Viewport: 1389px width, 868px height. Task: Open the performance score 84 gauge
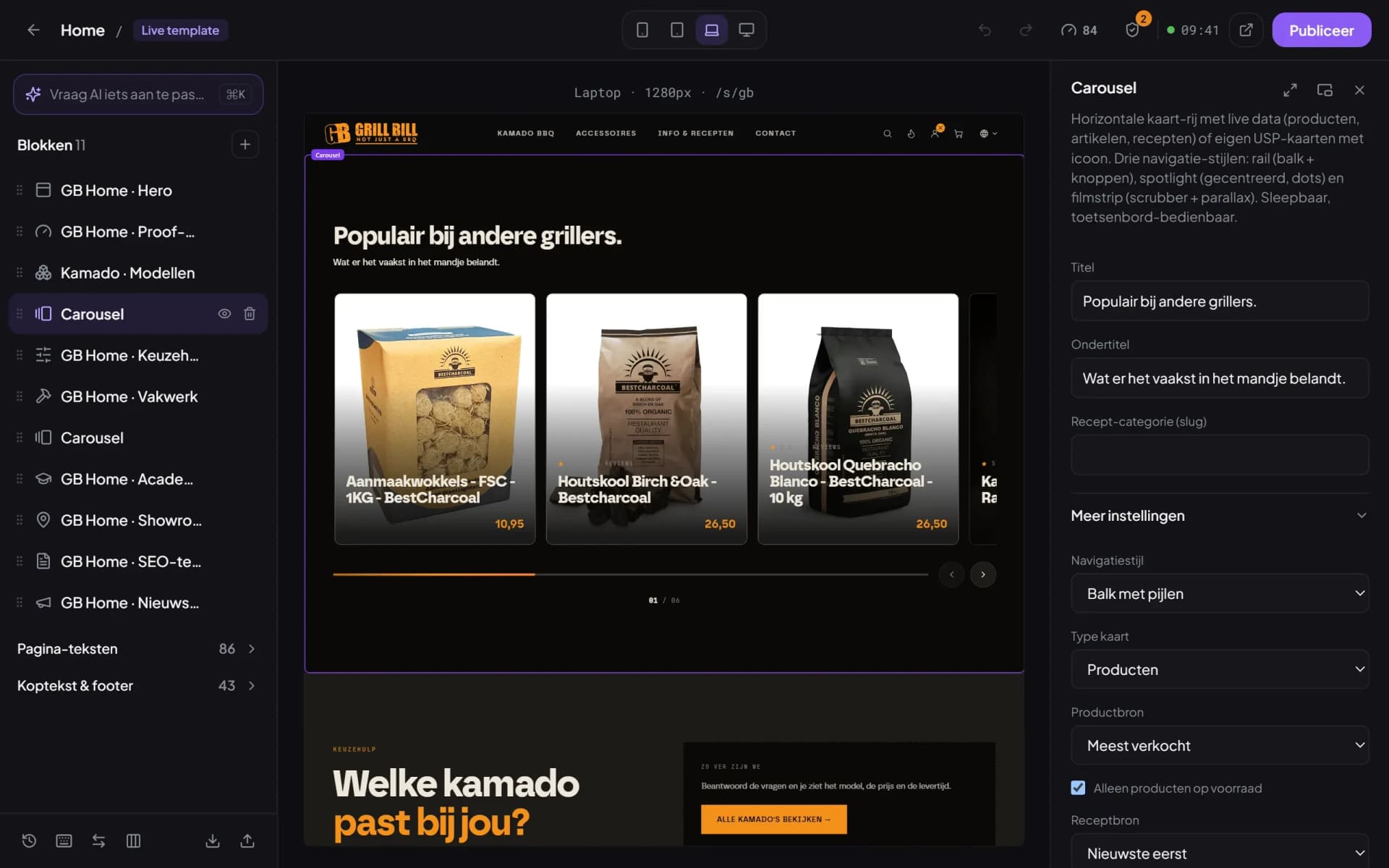click(1079, 30)
